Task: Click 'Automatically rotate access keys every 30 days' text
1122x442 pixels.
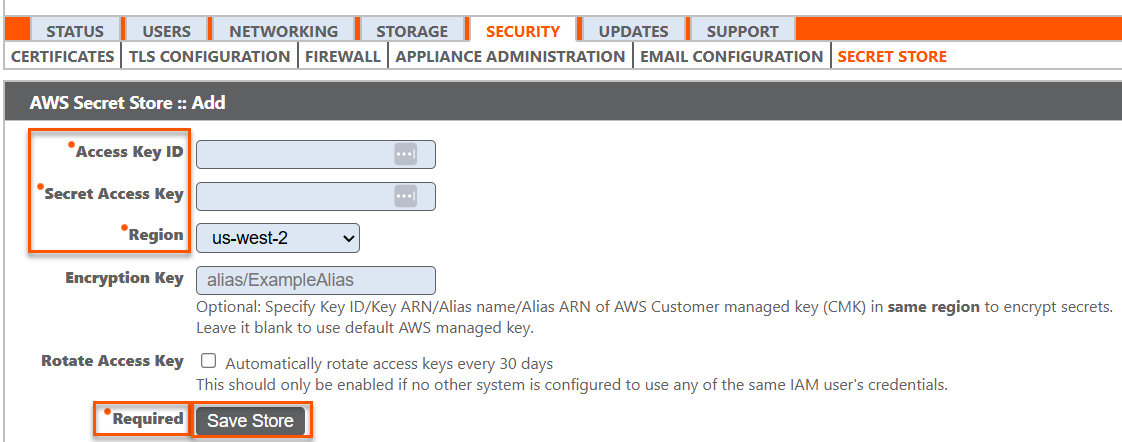Action: pos(389,363)
